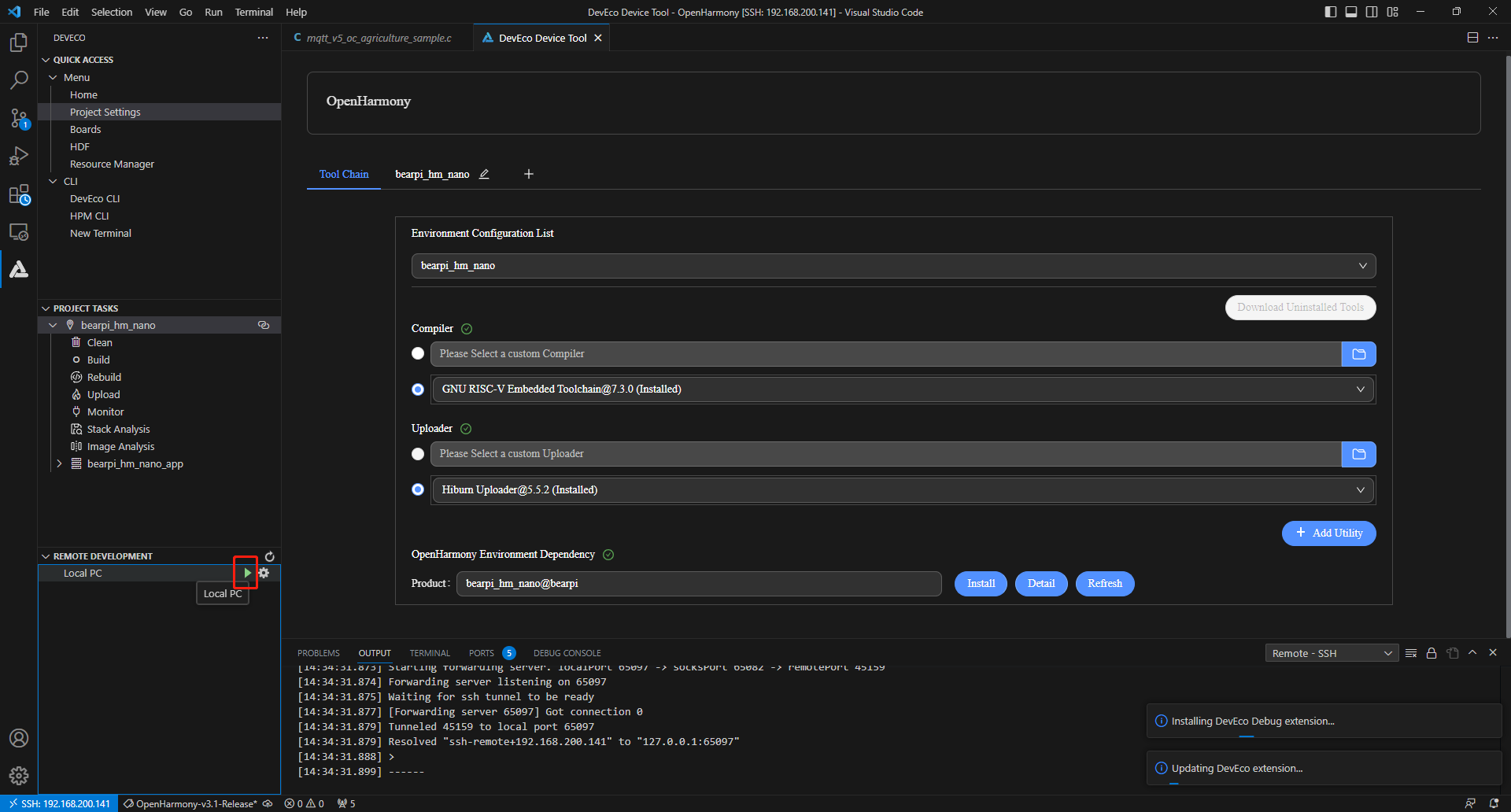1511x812 pixels.
Task: Select the custom Uploader radio button
Action: point(418,454)
